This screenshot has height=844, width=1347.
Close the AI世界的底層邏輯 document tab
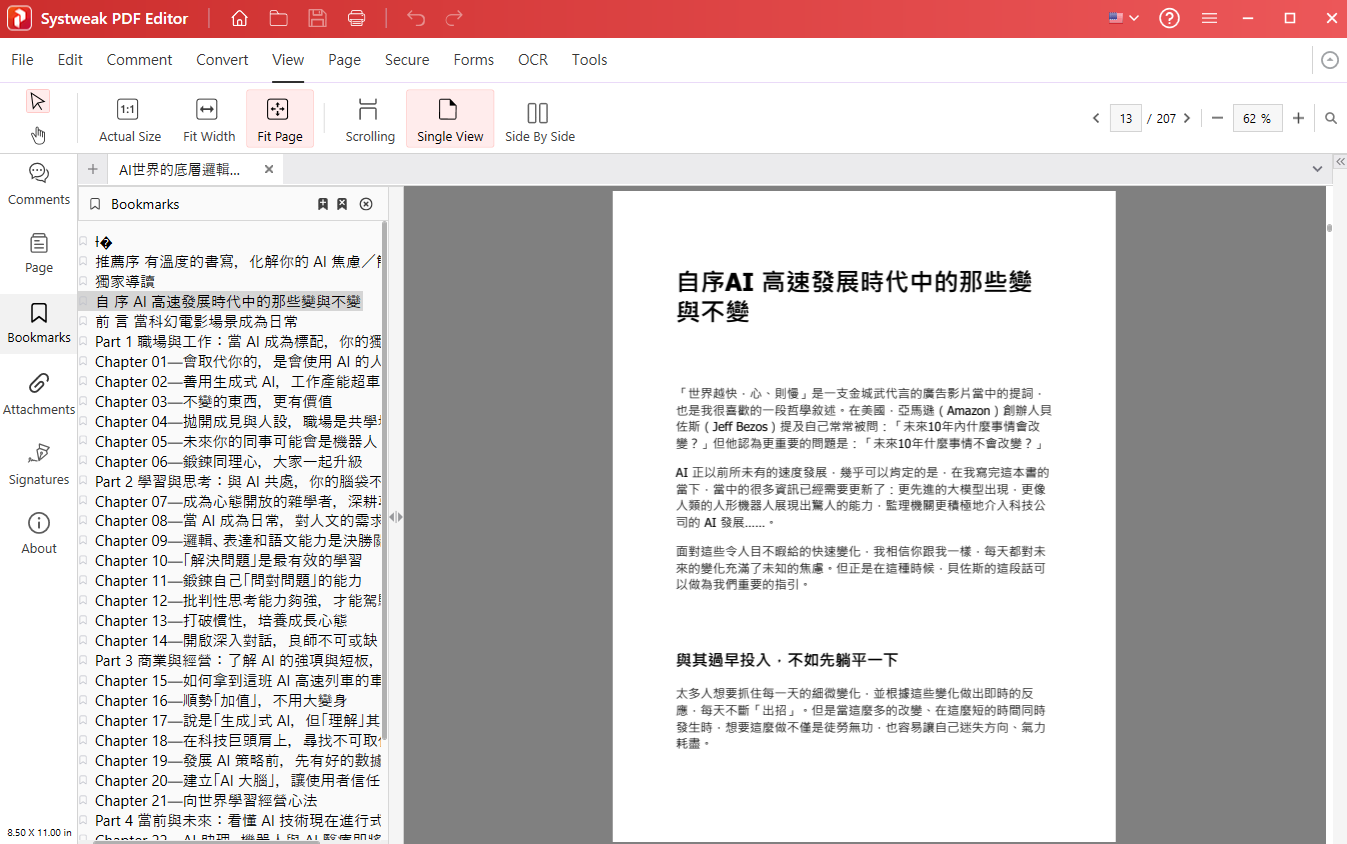269,169
